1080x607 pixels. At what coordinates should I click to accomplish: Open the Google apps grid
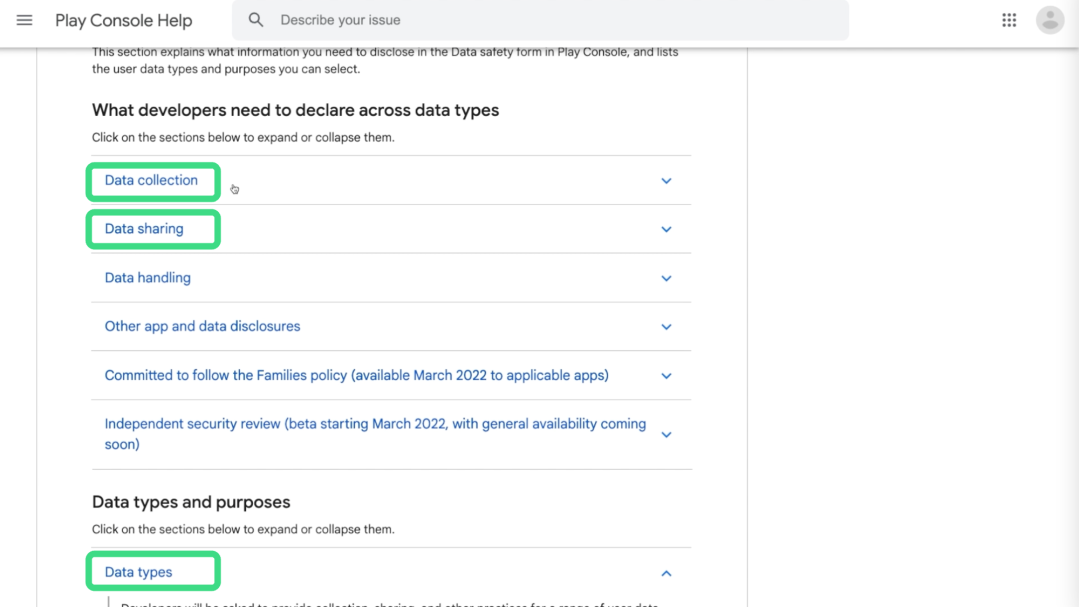[1009, 20]
